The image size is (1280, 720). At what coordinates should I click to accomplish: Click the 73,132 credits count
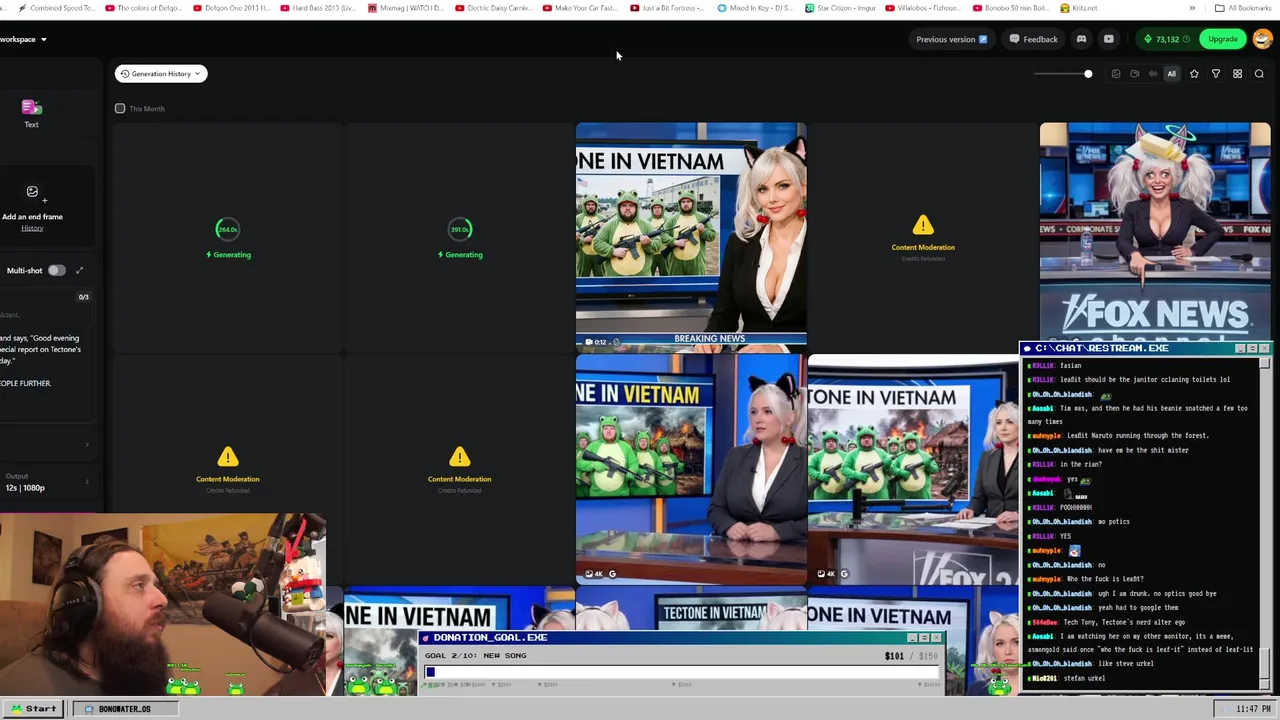(x=1167, y=39)
